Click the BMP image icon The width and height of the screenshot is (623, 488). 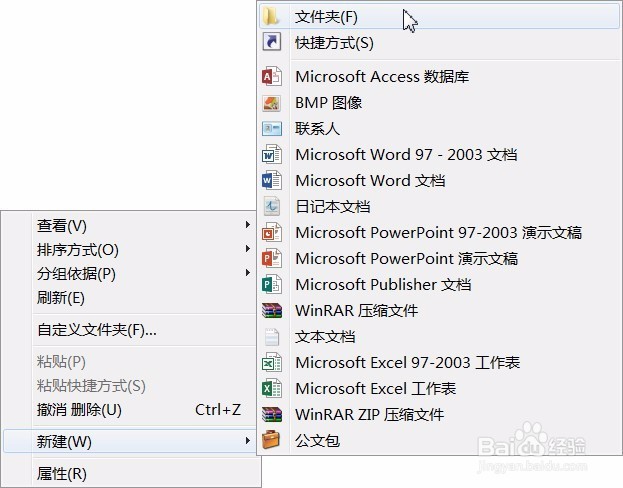tap(272, 103)
